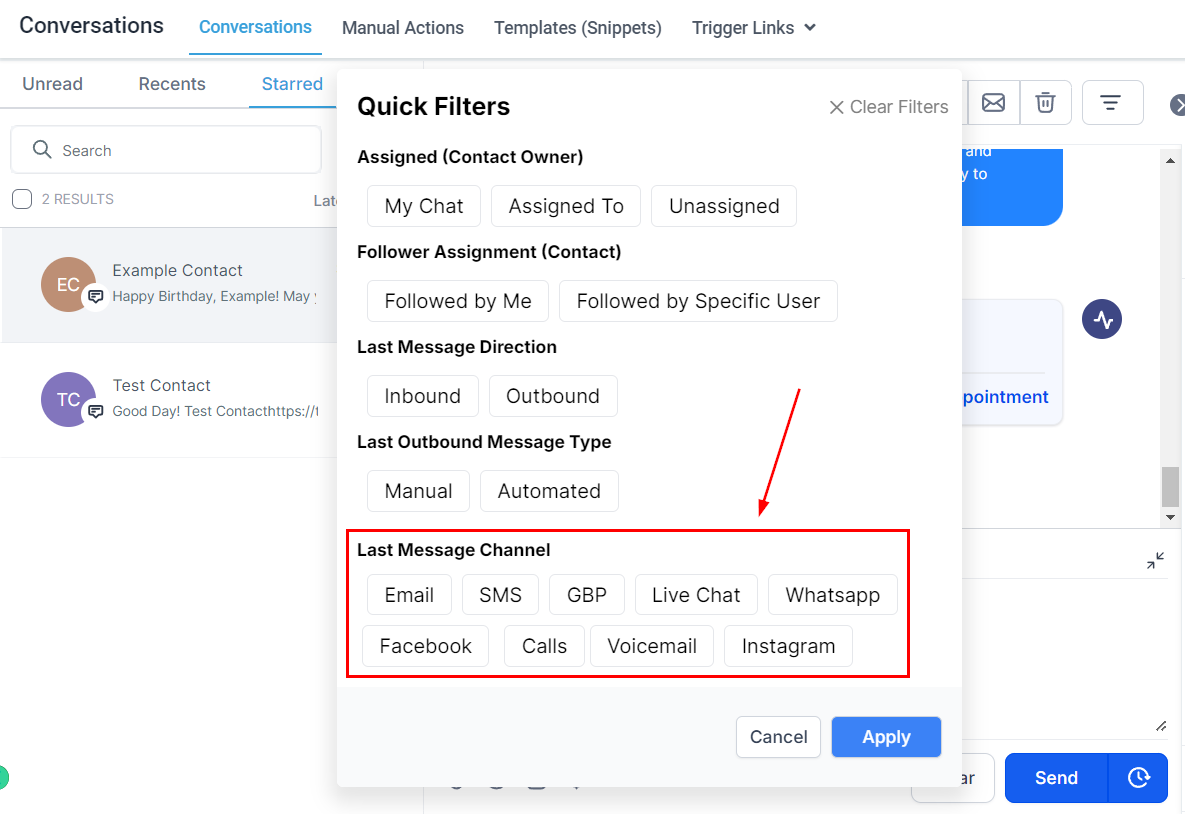This screenshot has height=814, width=1185.
Task: Click the trash delete conversation icon
Action: point(1045,102)
